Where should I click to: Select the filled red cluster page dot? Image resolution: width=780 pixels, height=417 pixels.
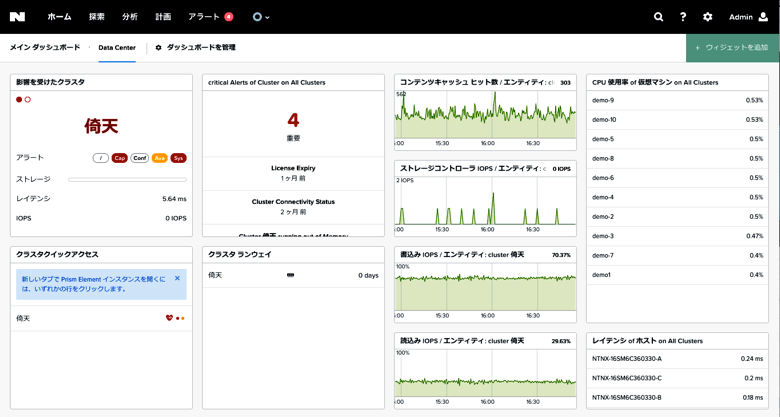pyautogui.click(x=19, y=100)
